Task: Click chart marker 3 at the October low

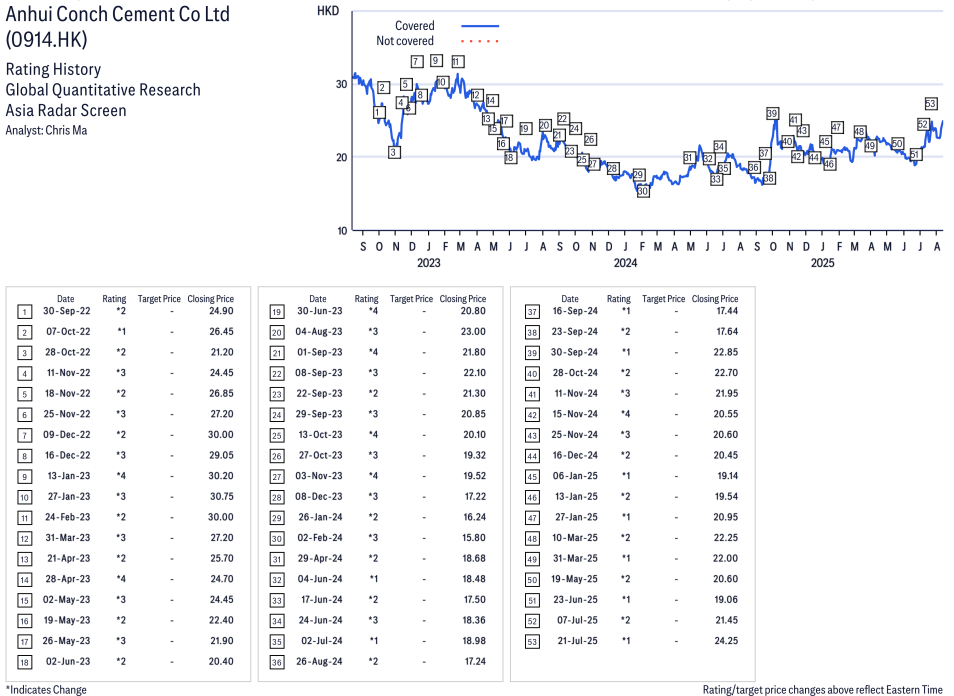Action: pos(394,153)
